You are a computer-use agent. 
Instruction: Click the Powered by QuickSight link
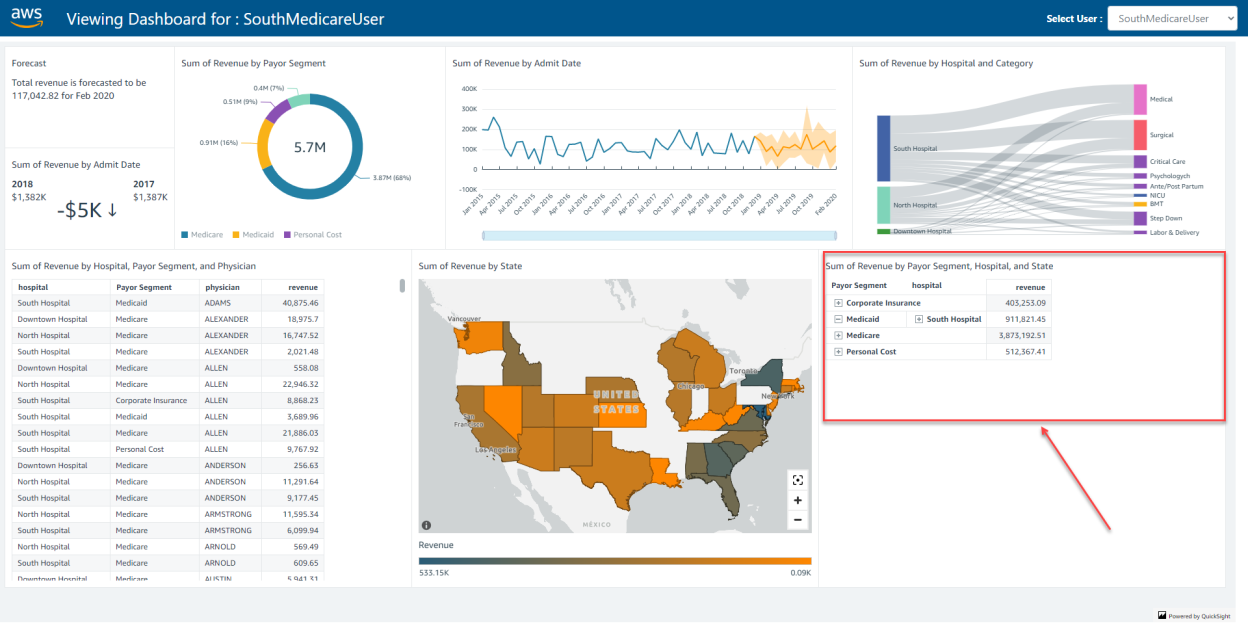click(x=1199, y=615)
